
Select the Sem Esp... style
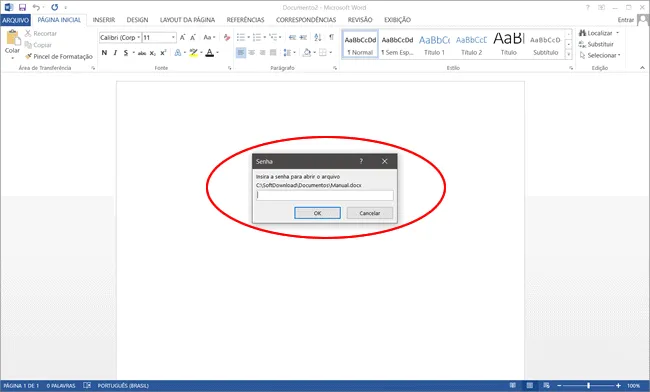pos(397,44)
